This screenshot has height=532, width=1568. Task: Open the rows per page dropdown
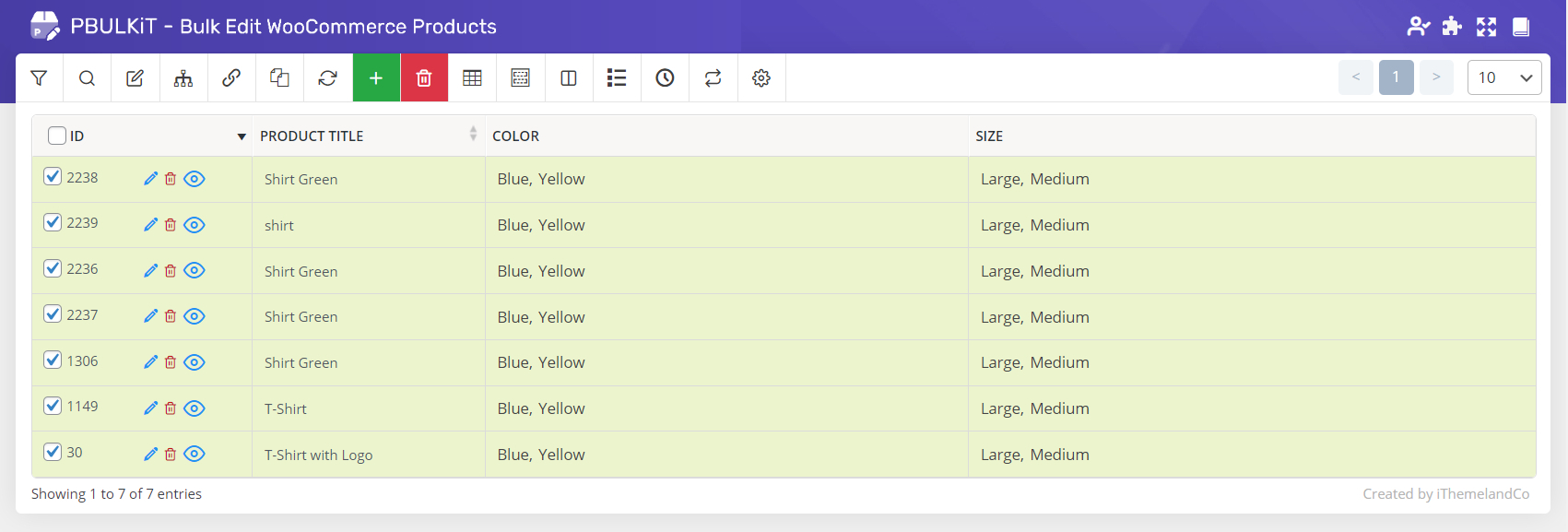coord(1503,78)
